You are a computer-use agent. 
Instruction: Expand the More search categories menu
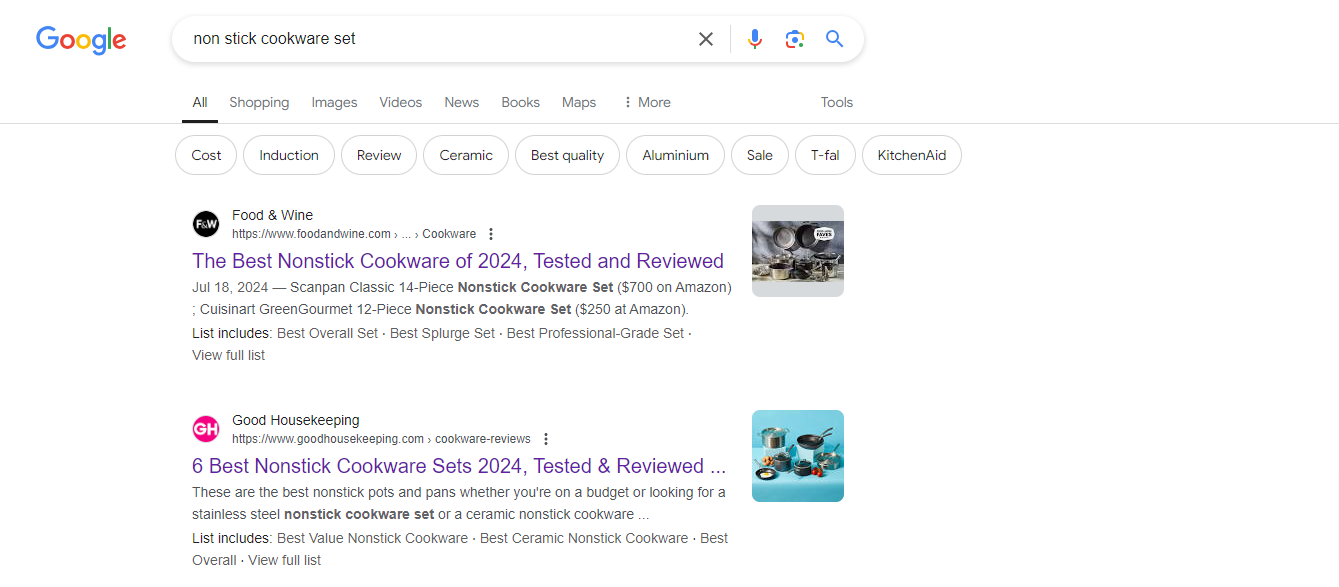646,102
